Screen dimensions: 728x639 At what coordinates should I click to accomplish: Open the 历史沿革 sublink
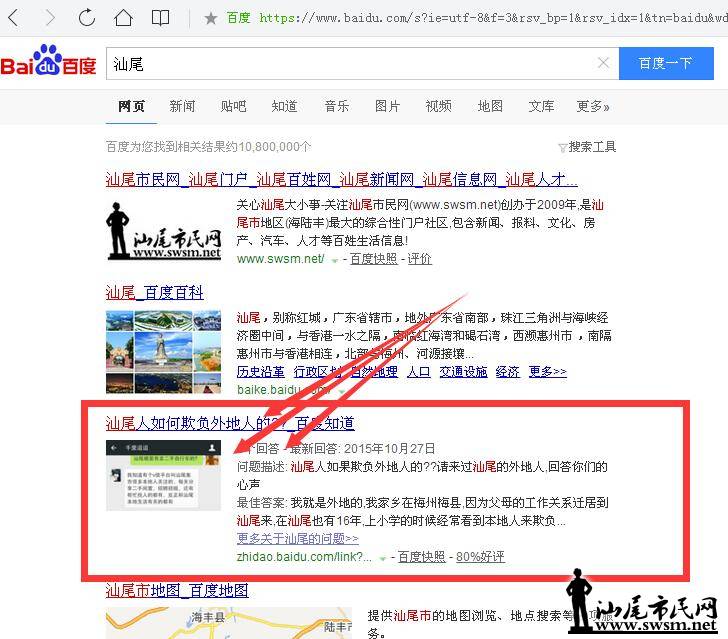click(260, 372)
